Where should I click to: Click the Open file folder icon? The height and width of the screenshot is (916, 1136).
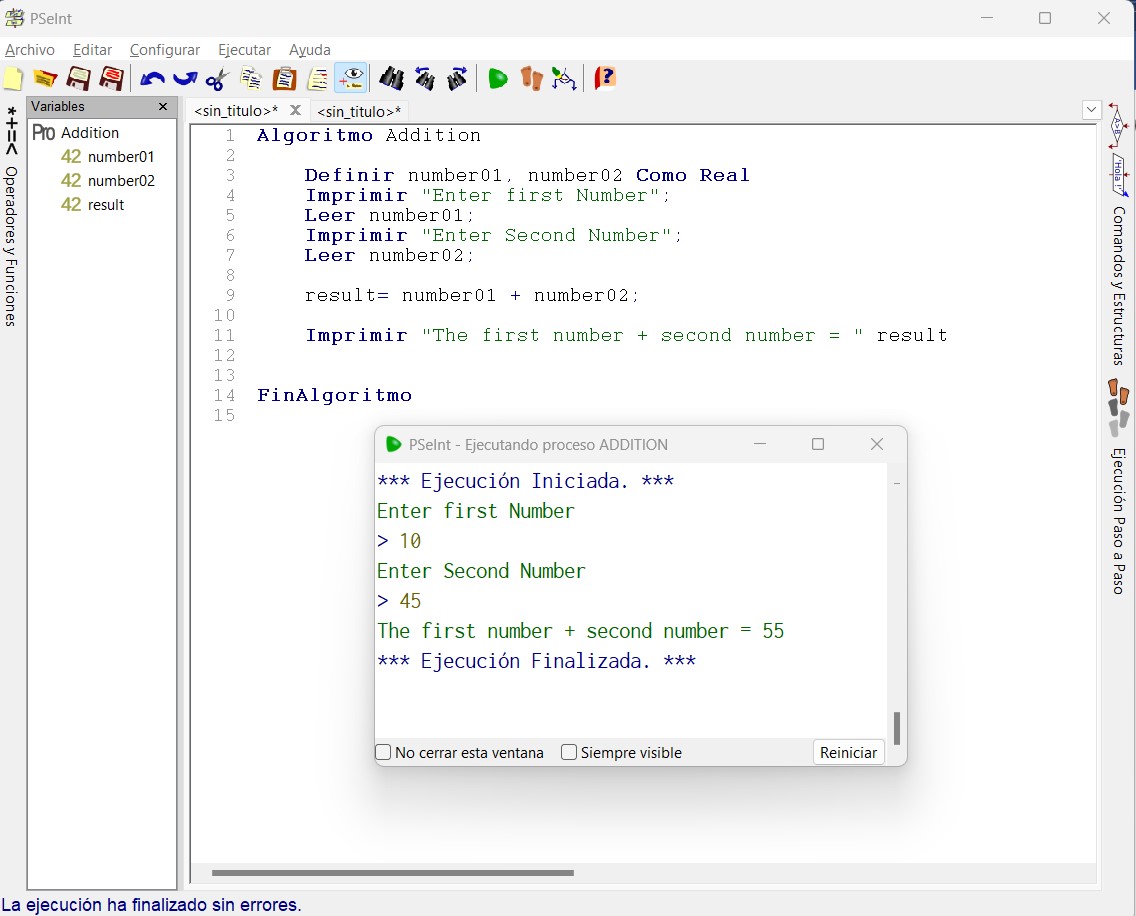coord(45,78)
